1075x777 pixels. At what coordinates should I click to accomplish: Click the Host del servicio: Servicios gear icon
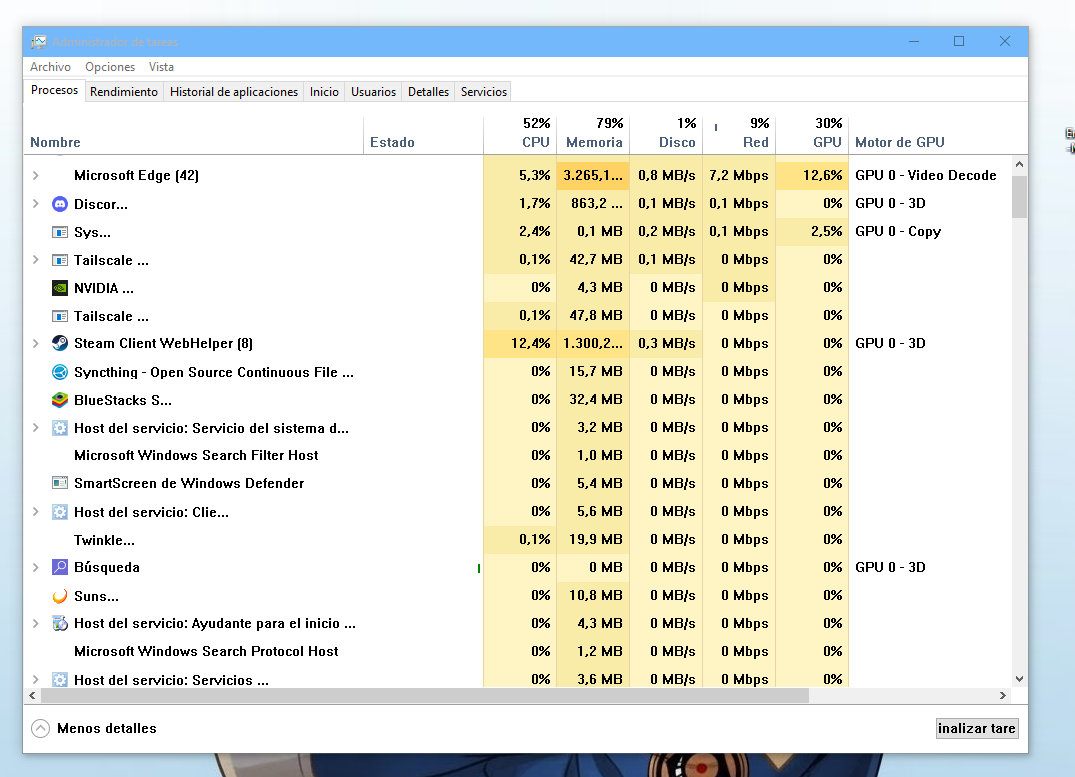(x=60, y=680)
